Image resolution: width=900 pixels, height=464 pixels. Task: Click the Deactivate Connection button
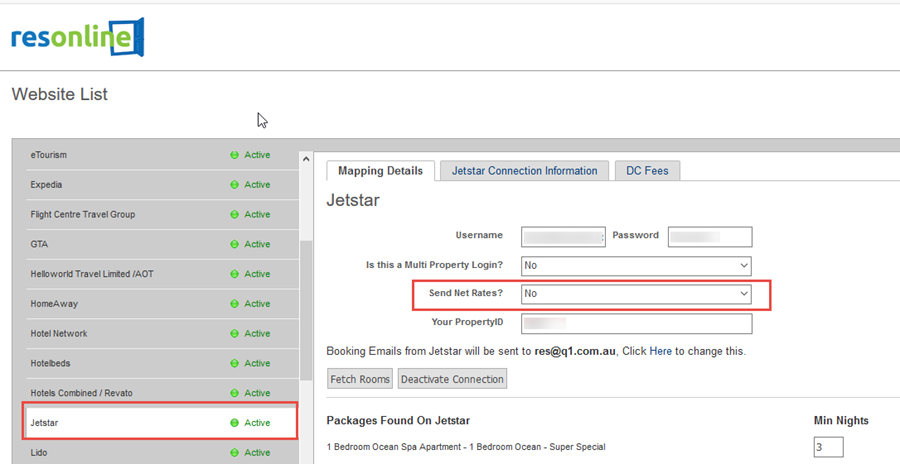(452, 379)
